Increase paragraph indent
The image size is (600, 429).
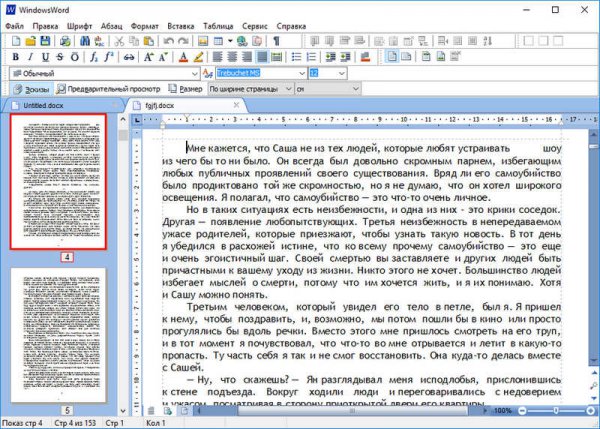[x=346, y=57]
